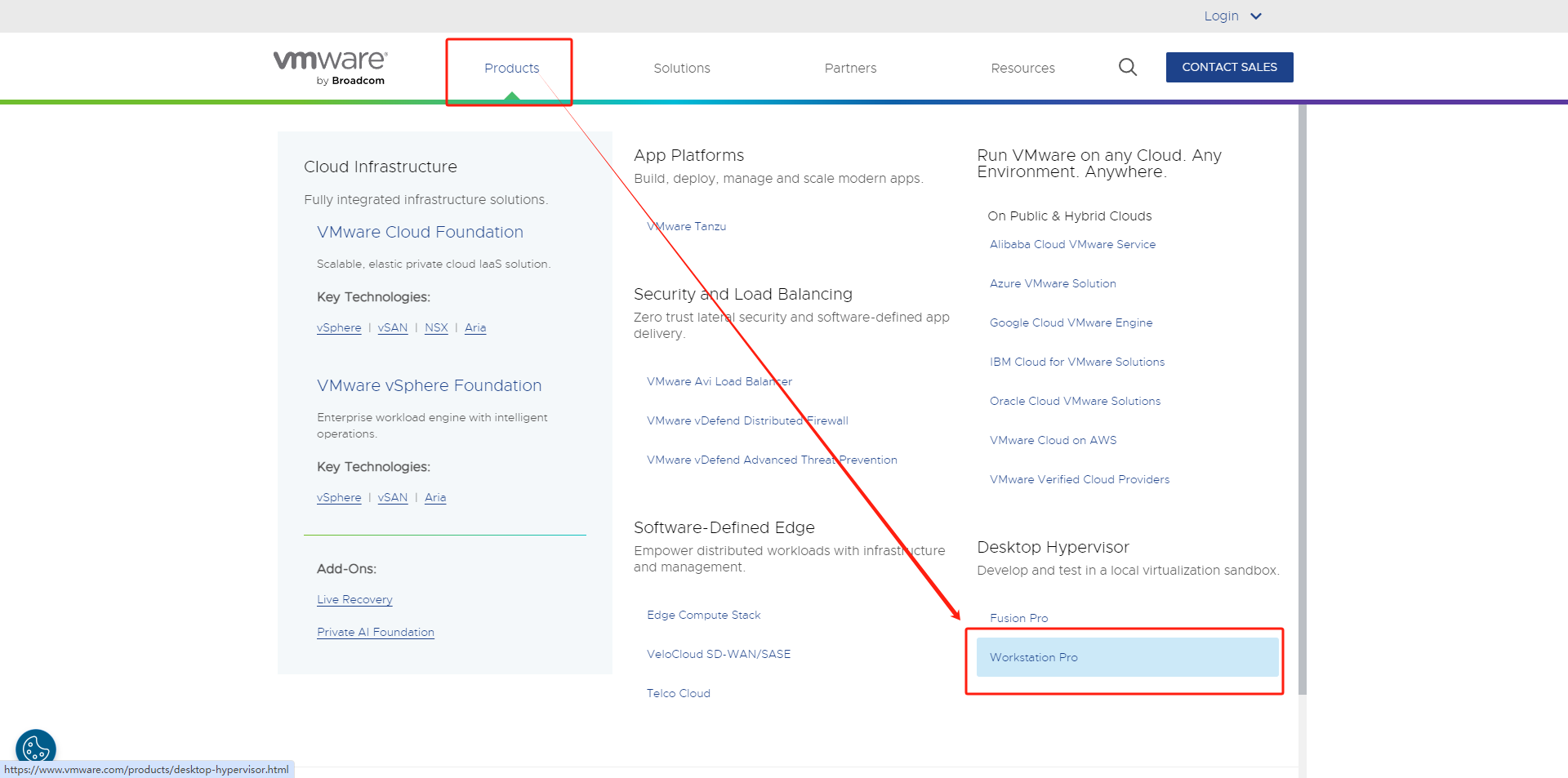The height and width of the screenshot is (778, 1568).
Task: Click vSphere under VMware Cloud Foundation
Action: 339,327
